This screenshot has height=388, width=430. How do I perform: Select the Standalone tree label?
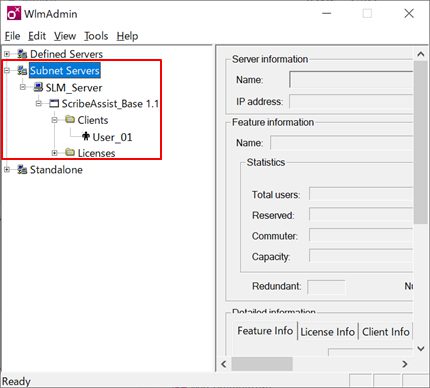(x=56, y=170)
